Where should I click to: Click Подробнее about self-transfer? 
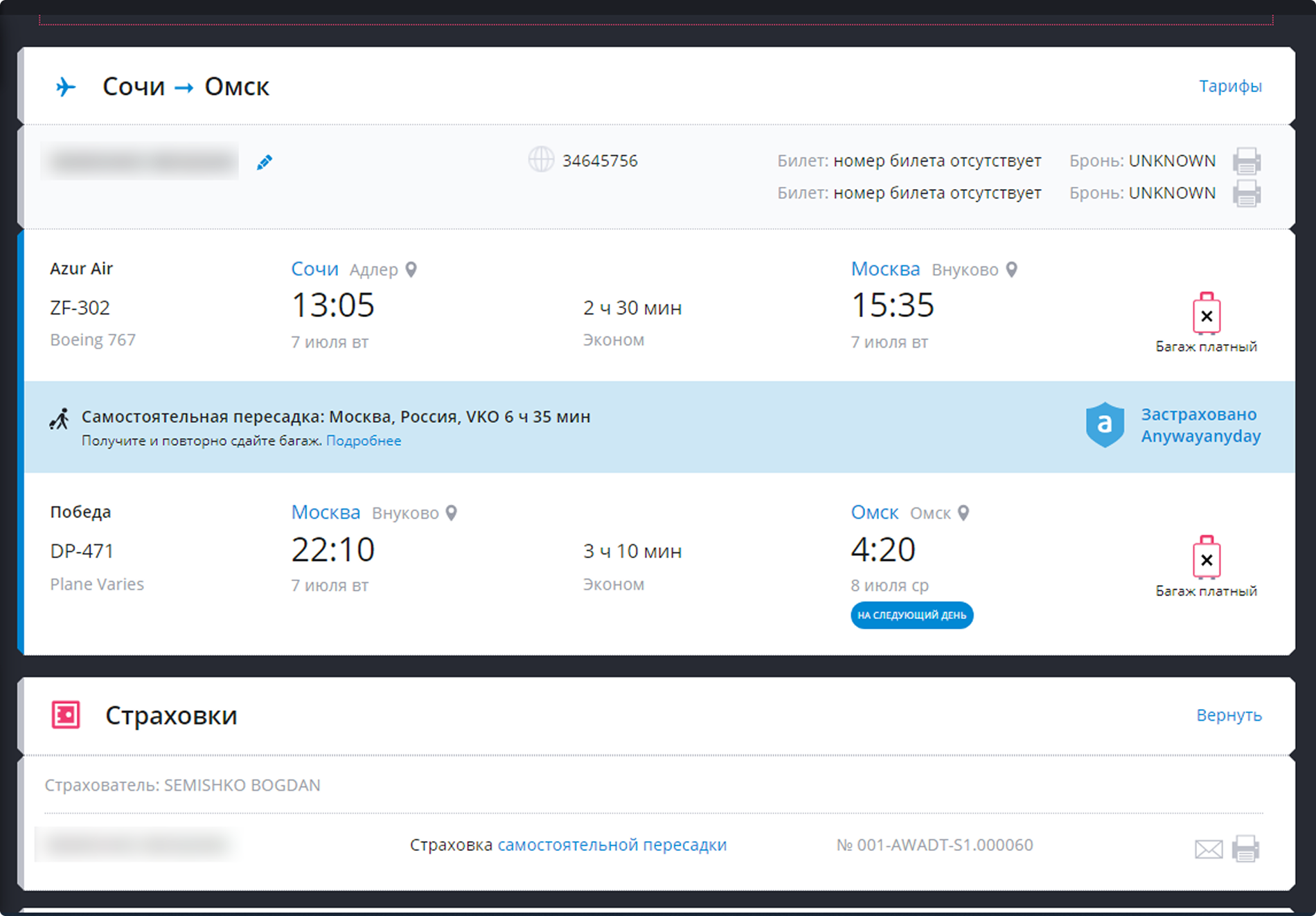coord(364,441)
